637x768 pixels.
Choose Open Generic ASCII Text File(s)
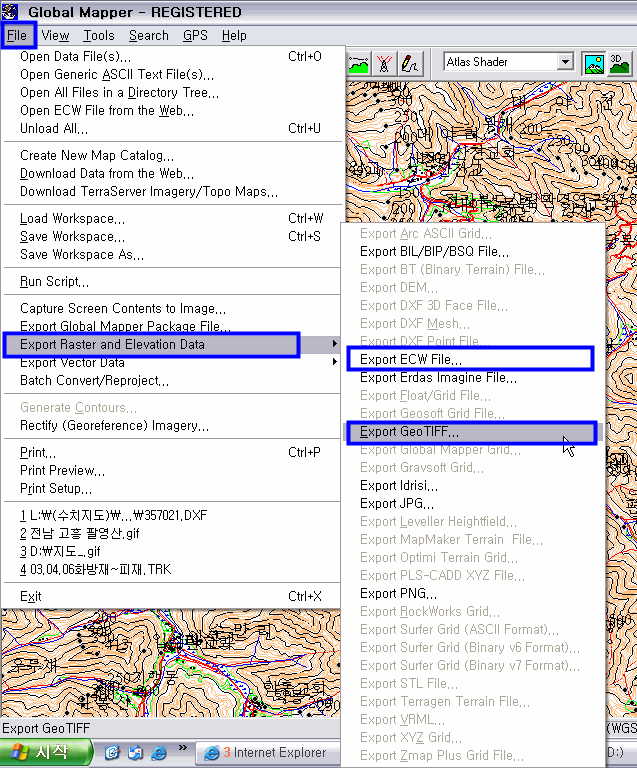[171, 74]
